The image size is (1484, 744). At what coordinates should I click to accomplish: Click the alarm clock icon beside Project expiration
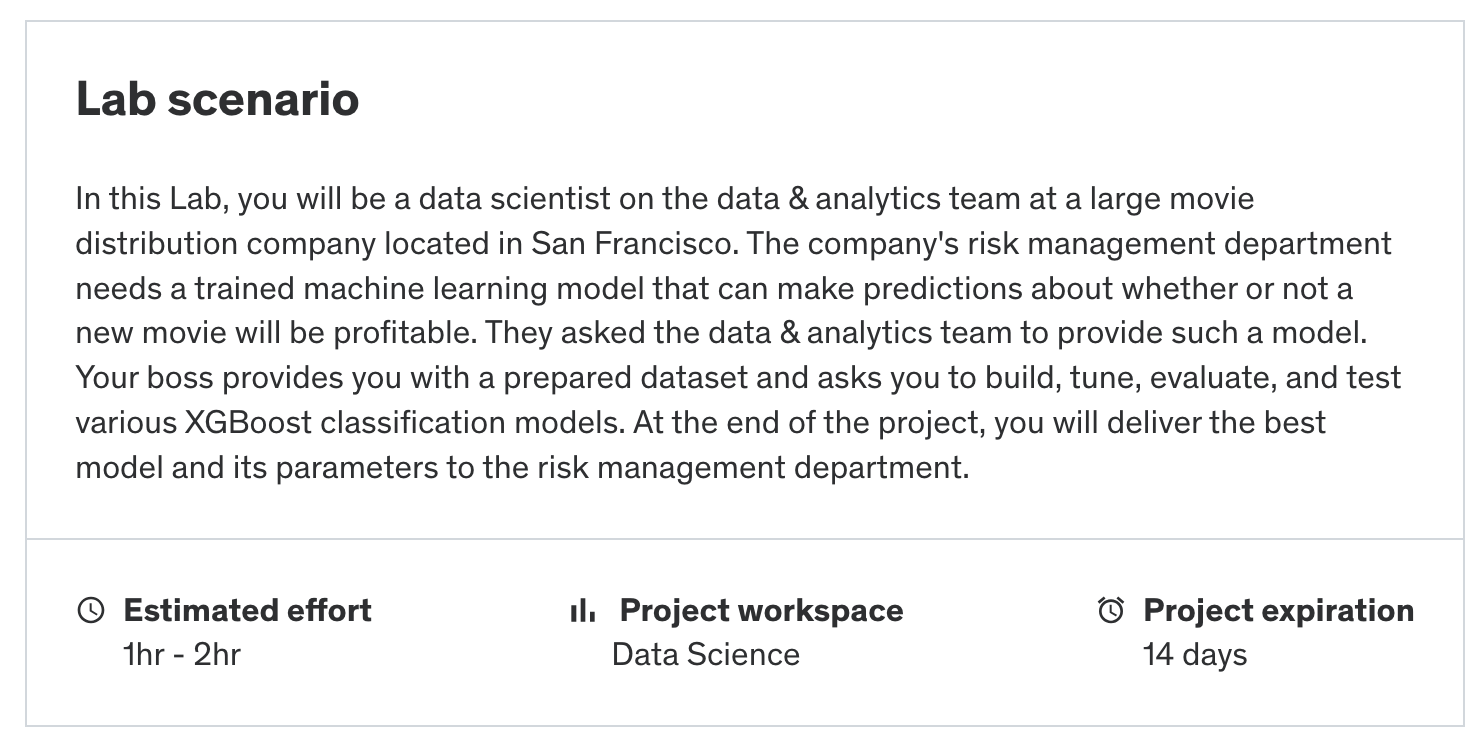tap(1111, 610)
